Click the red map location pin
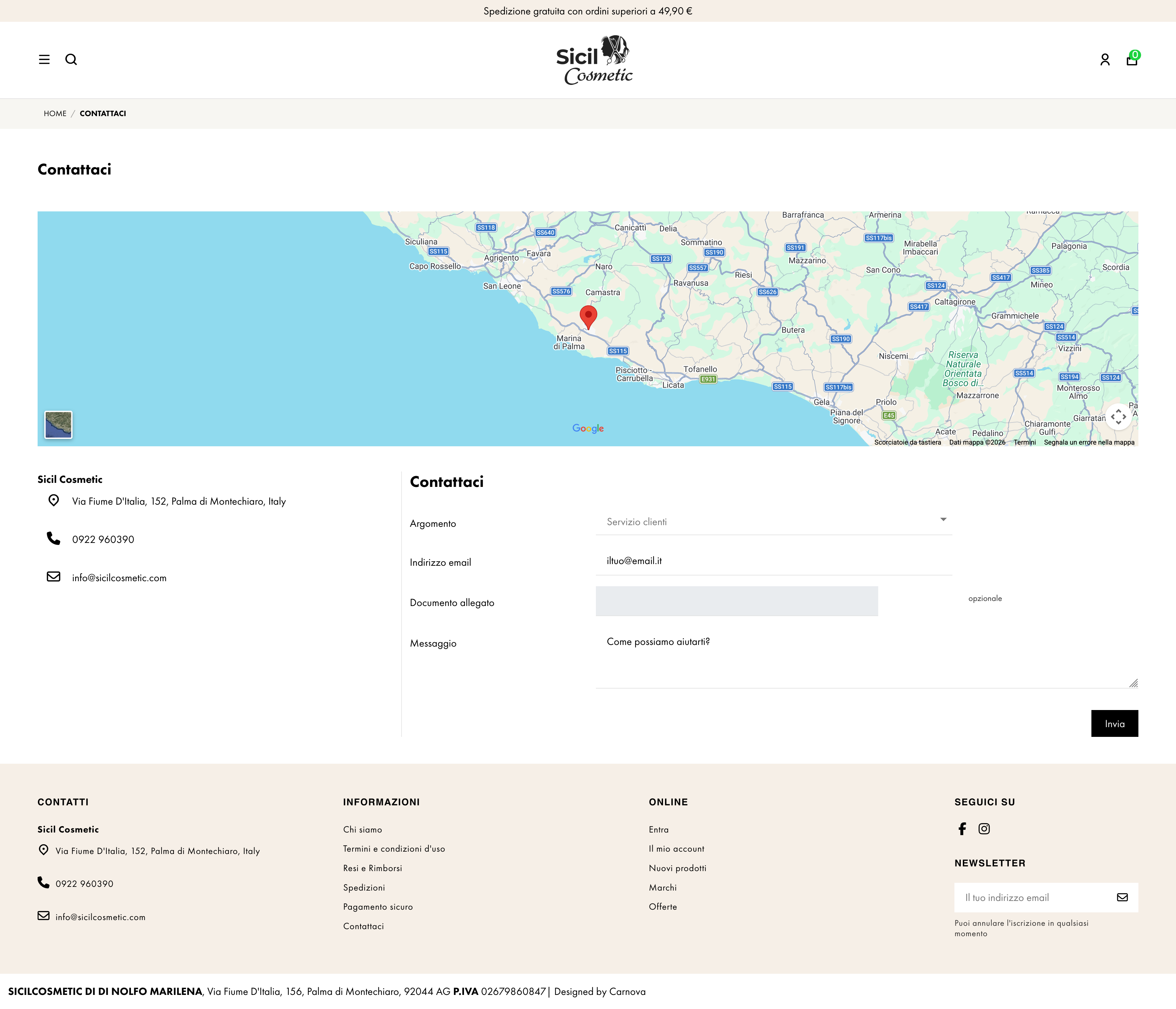The width and height of the screenshot is (1176, 1009). (x=588, y=317)
